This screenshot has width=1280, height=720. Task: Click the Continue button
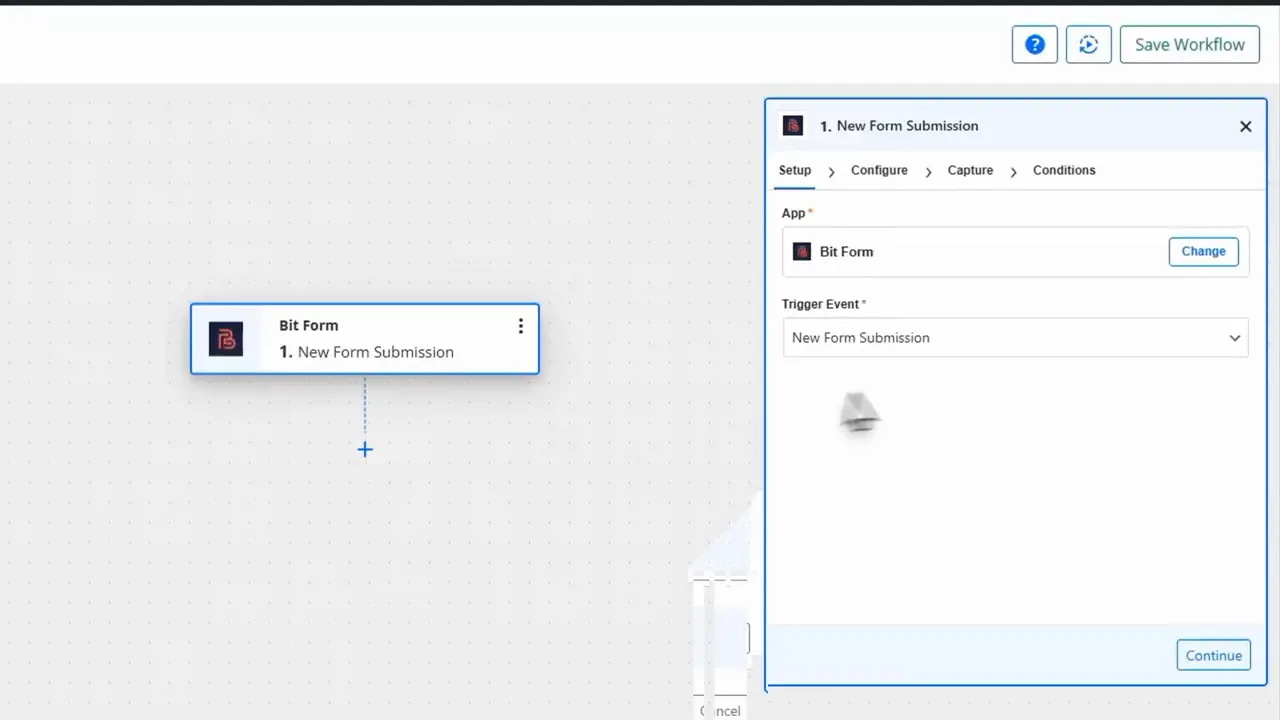[x=1213, y=655]
